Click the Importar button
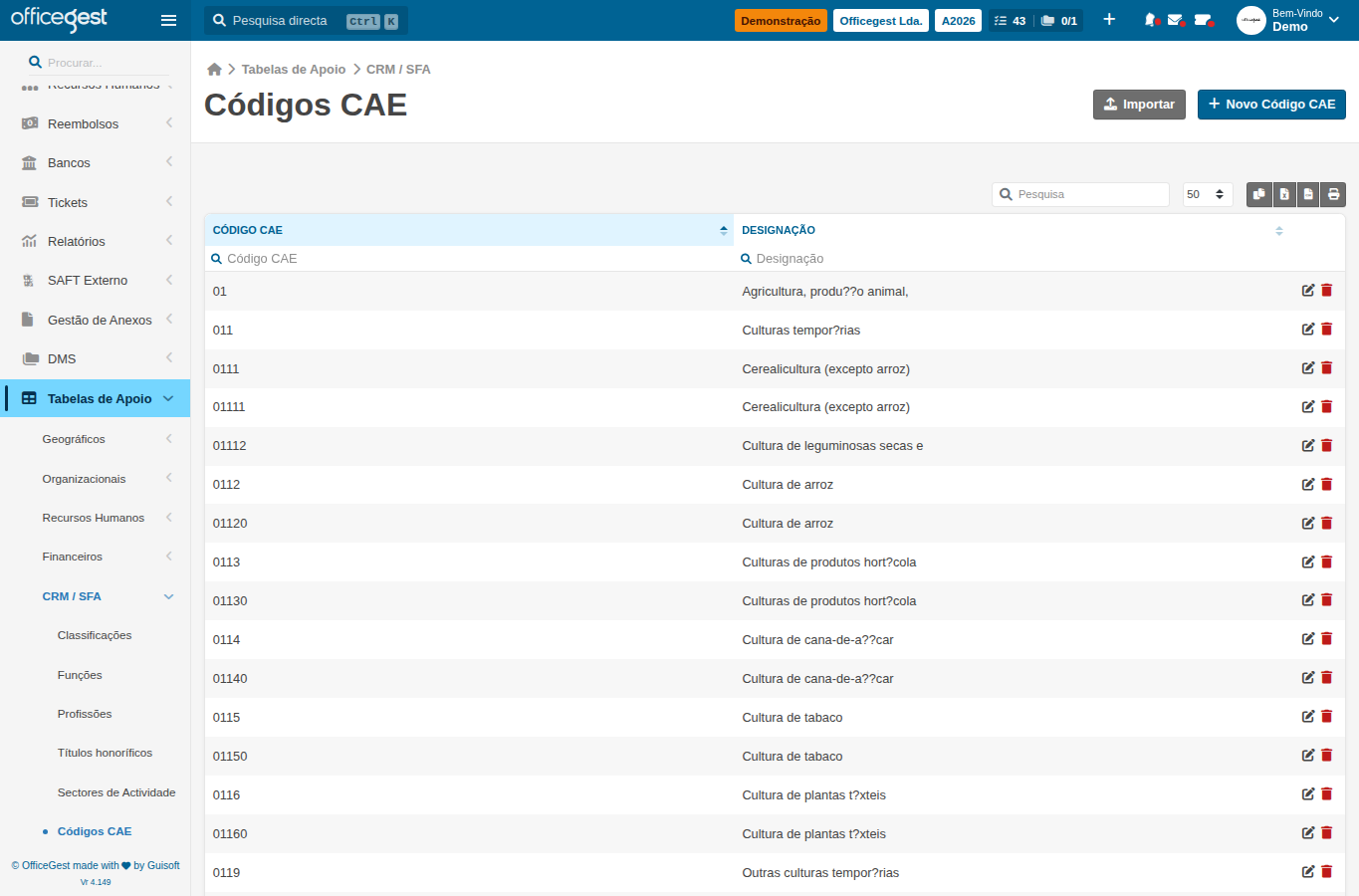Image resolution: width=1359 pixels, height=896 pixels. [x=1139, y=105]
